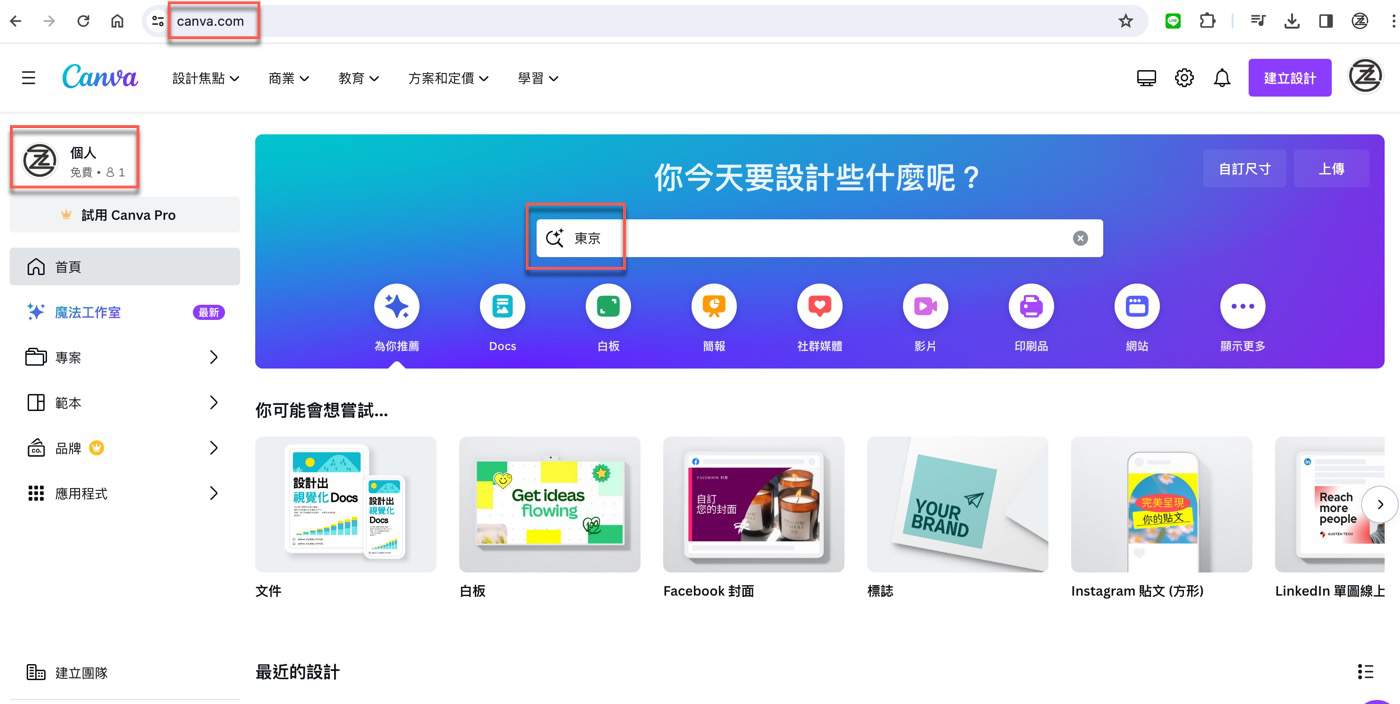Open the browser media control icon

[x=1259, y=21]
